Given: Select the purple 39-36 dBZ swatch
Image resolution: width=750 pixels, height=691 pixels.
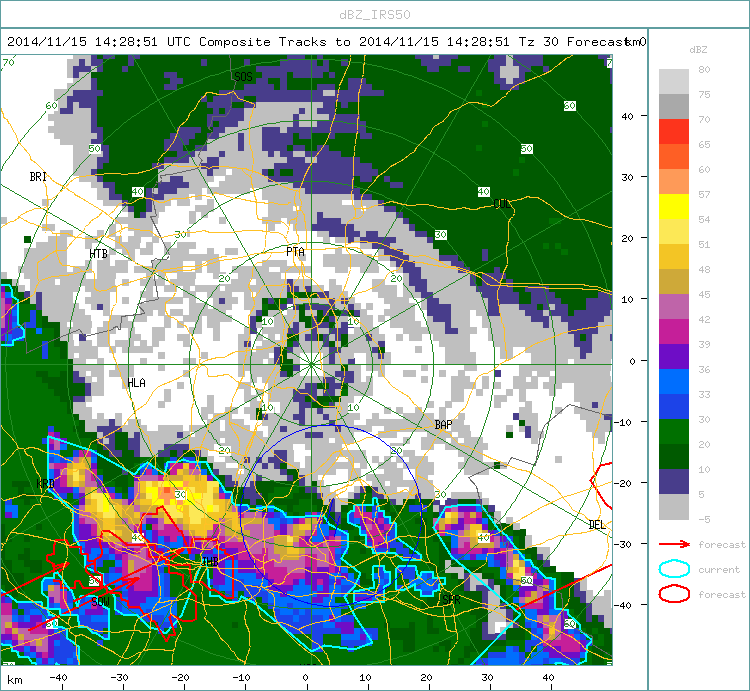Looking at the screenshot, I should click(674, 356).
